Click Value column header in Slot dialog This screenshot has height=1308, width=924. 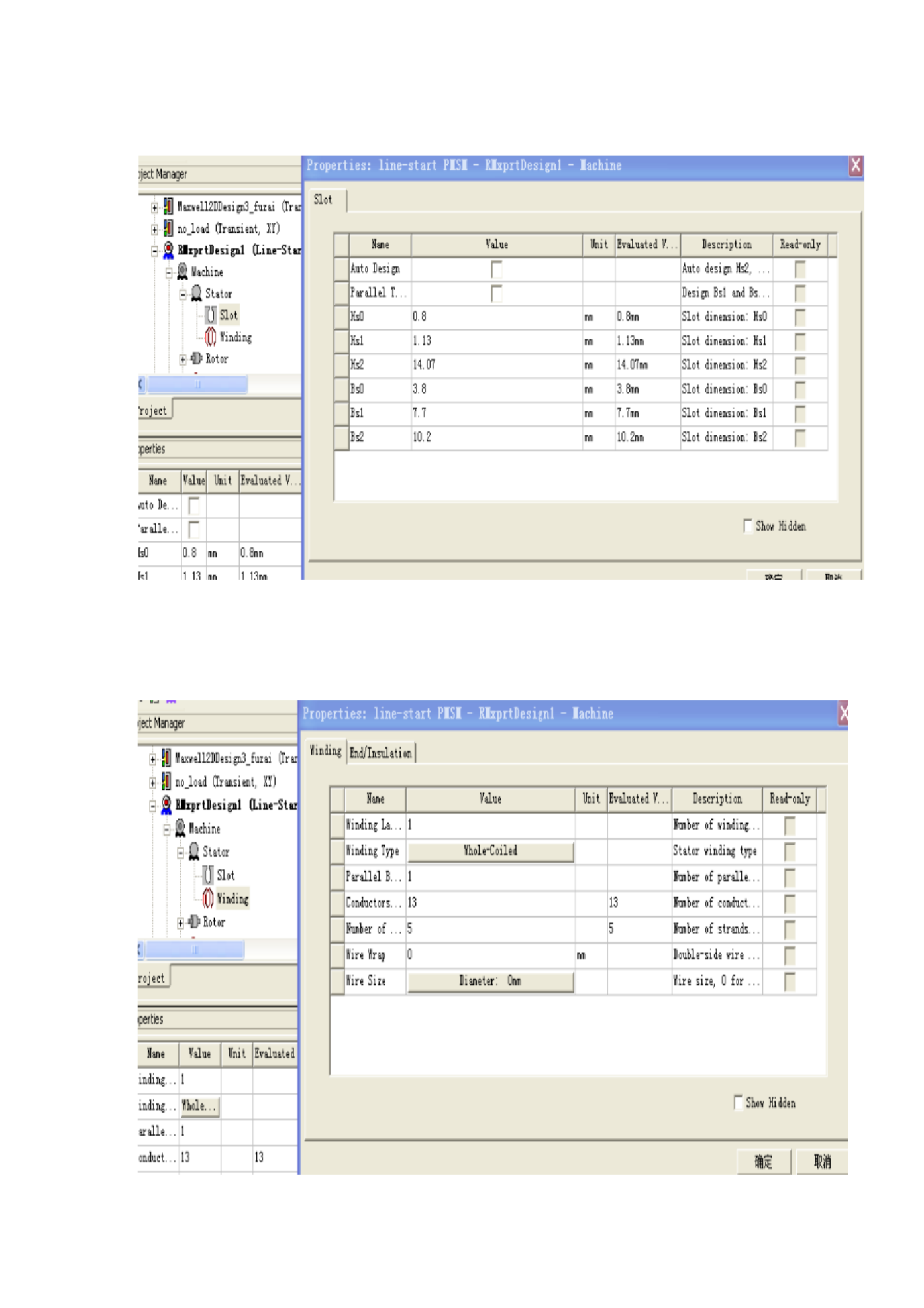pyautogui.click(x=497, y=245)
